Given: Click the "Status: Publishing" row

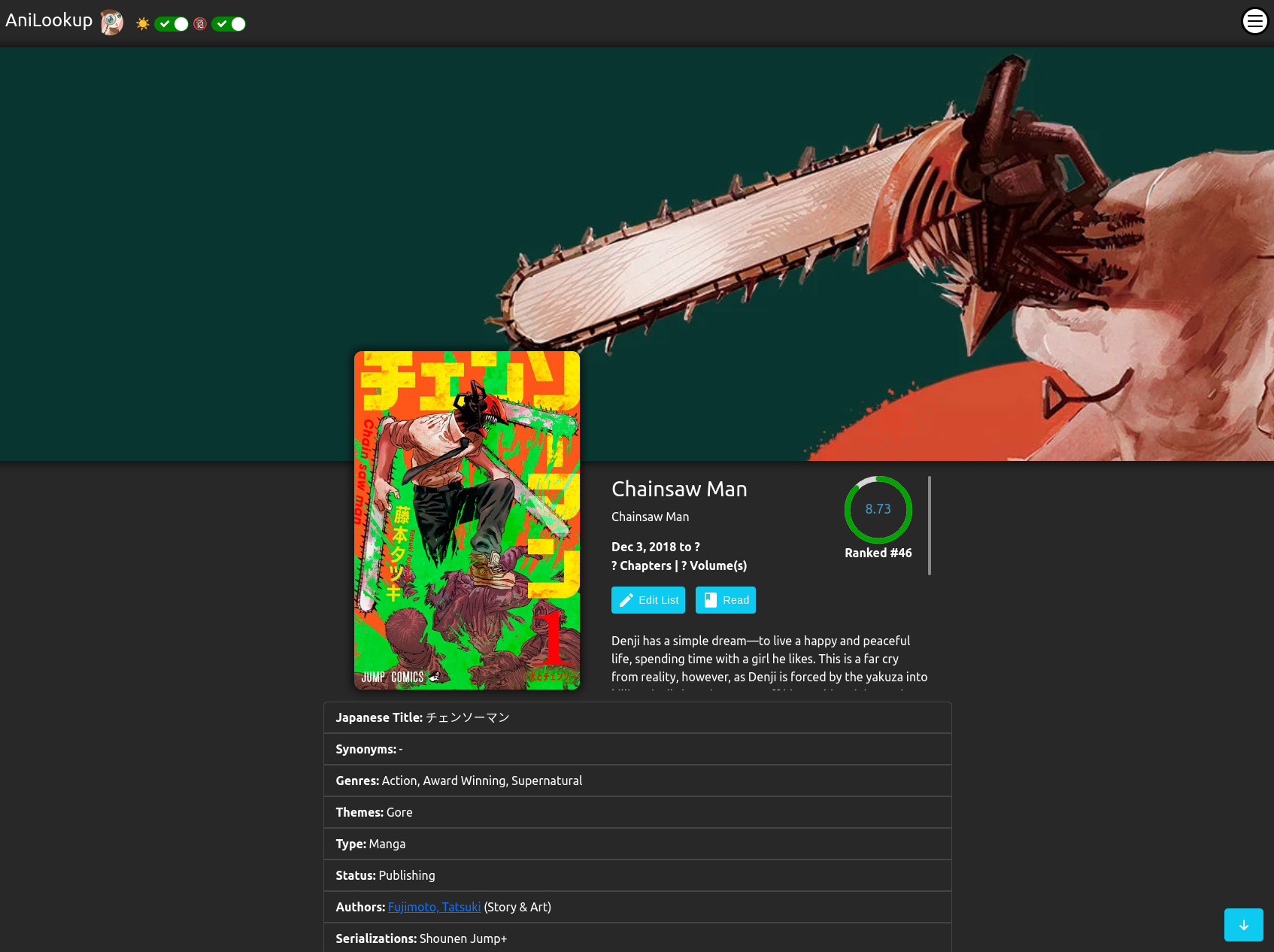Looking at the screenshot, I should [638, 875].
